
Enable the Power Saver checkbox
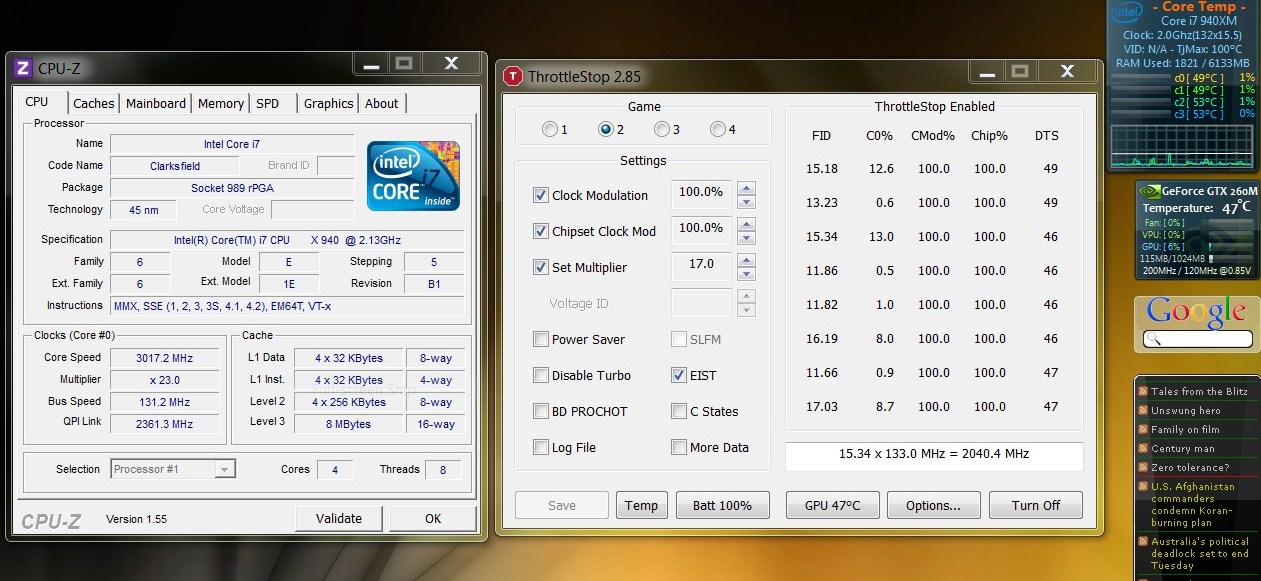pyautogui.click(x=541, y=339)
